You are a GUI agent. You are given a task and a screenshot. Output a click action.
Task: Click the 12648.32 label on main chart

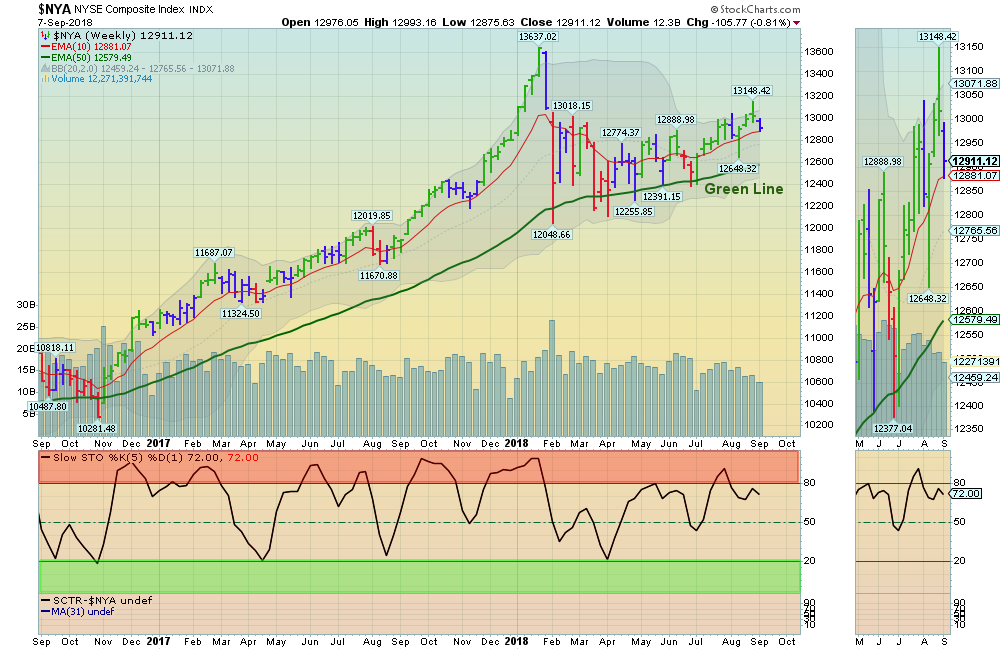click(738, 169)
